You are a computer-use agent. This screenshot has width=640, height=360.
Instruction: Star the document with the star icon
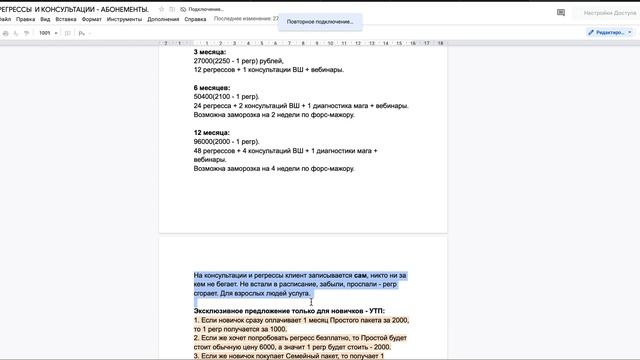pyautogui.click(x=161, y=9)
